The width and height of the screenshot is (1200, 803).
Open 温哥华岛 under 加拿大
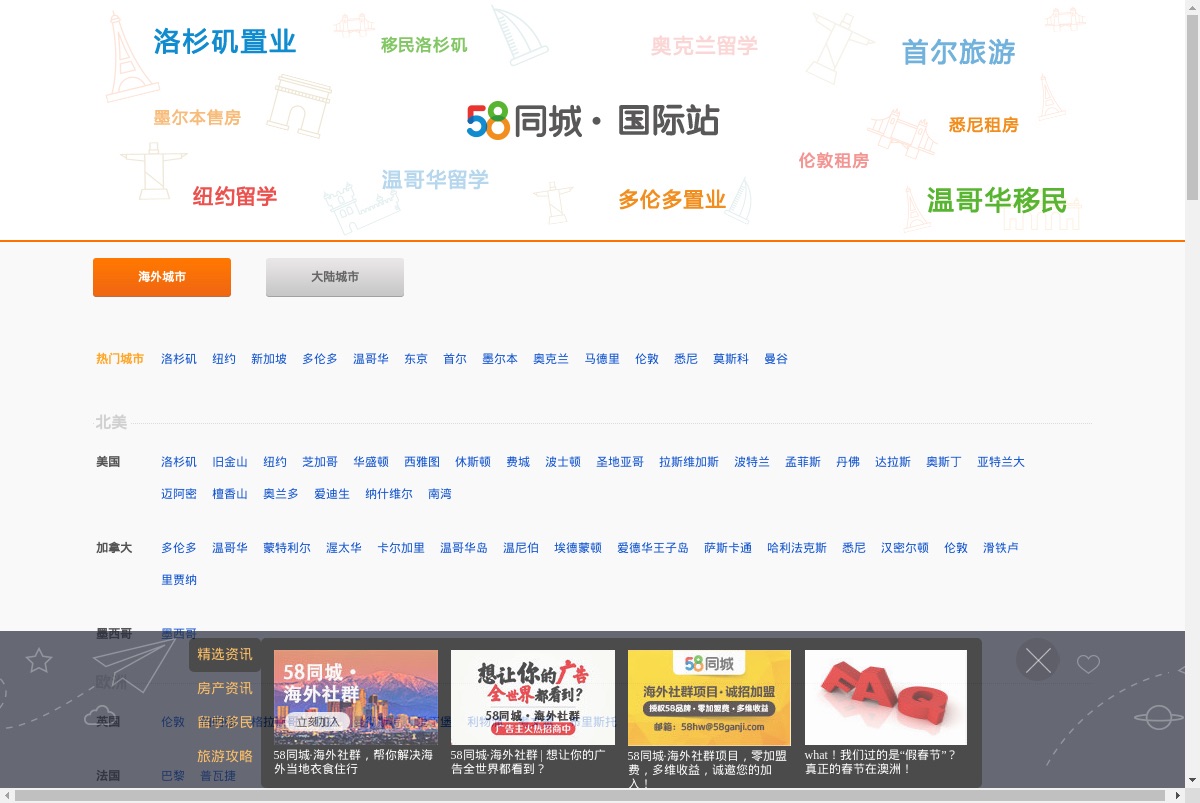[464, 548]
